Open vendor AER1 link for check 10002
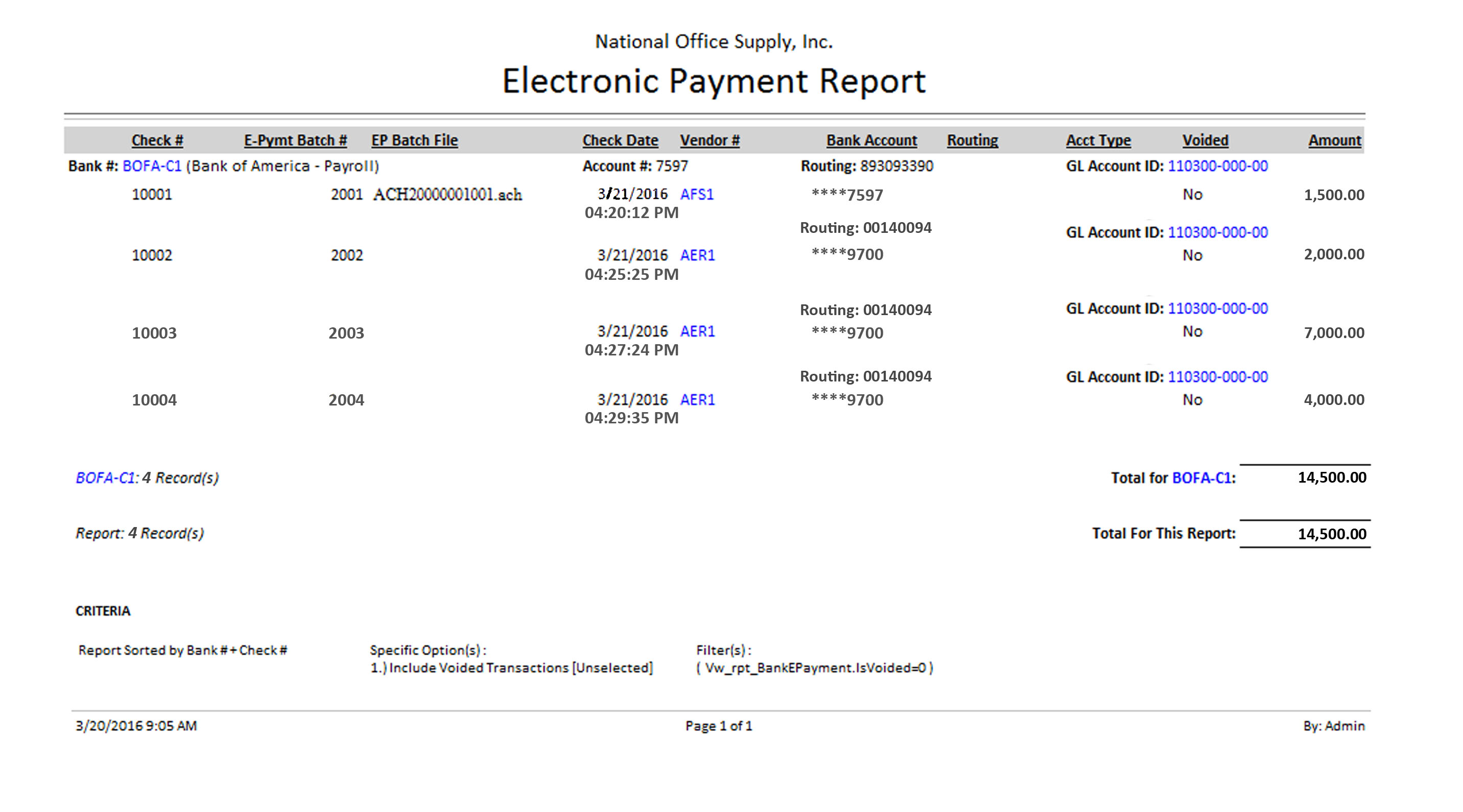Screen dimensions: 1463x812 697,255
